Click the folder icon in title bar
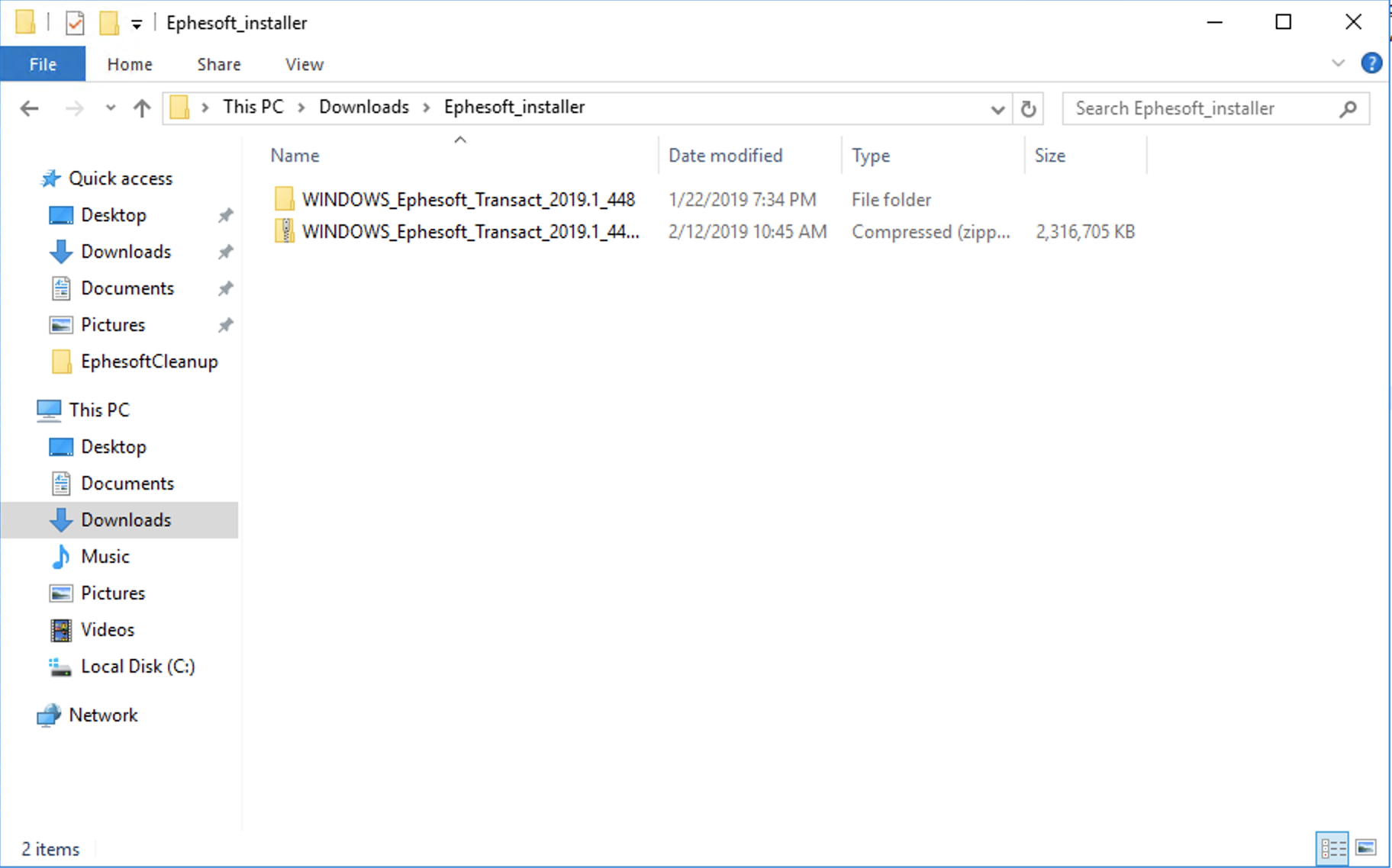 pyautogui.click(x=25, y=22)
